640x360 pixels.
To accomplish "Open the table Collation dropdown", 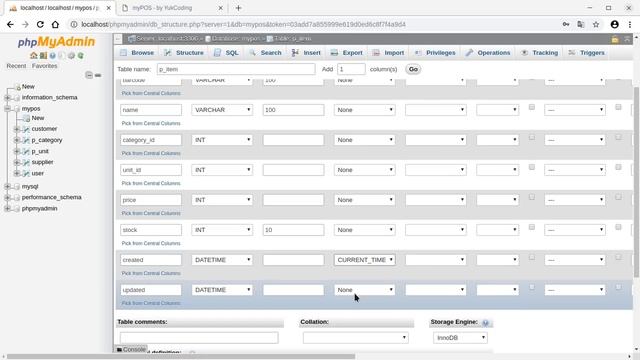I will [356, 338].
